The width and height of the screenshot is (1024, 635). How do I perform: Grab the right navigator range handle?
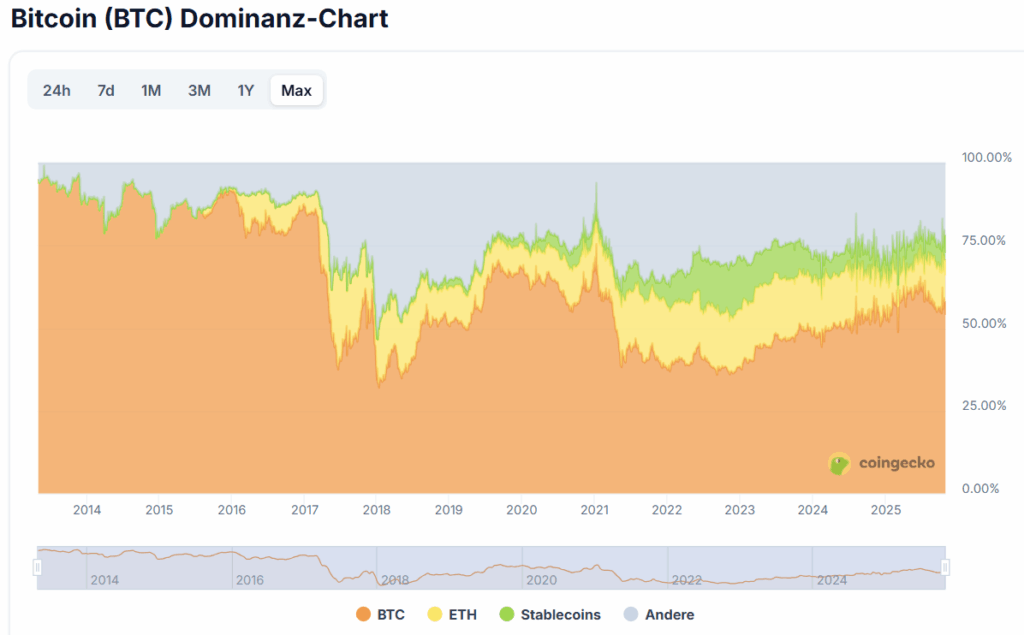click(945, 567)
